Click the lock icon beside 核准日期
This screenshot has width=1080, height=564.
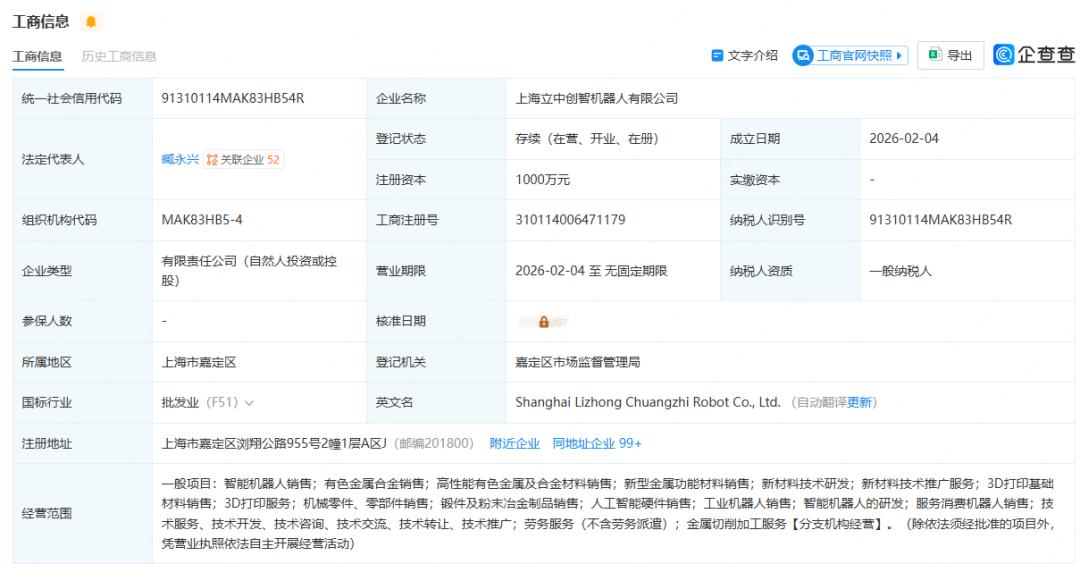[543, 322]
